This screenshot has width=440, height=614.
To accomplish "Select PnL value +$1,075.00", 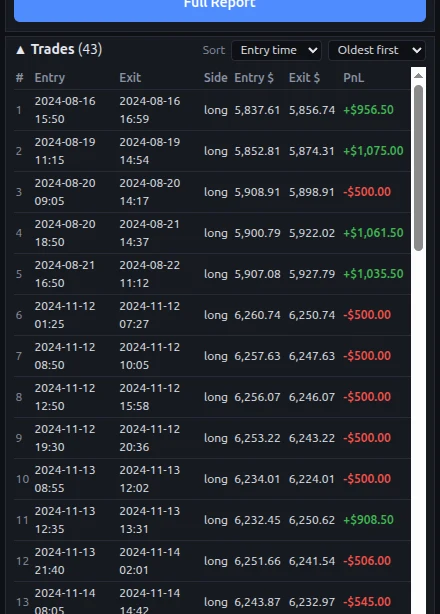I will [373, 151].
